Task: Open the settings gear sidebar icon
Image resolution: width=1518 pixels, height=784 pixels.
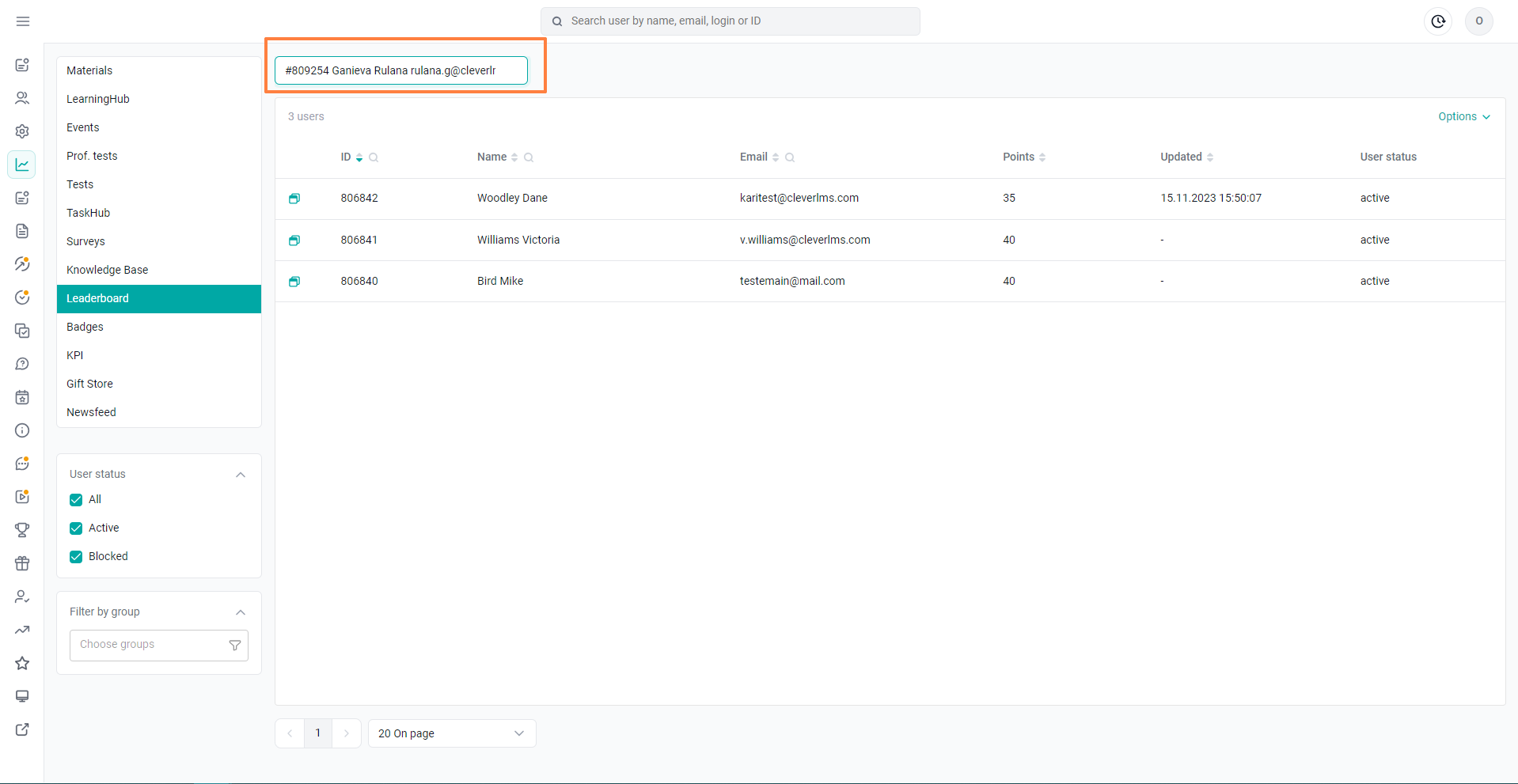Action: [x=22, y=131]
